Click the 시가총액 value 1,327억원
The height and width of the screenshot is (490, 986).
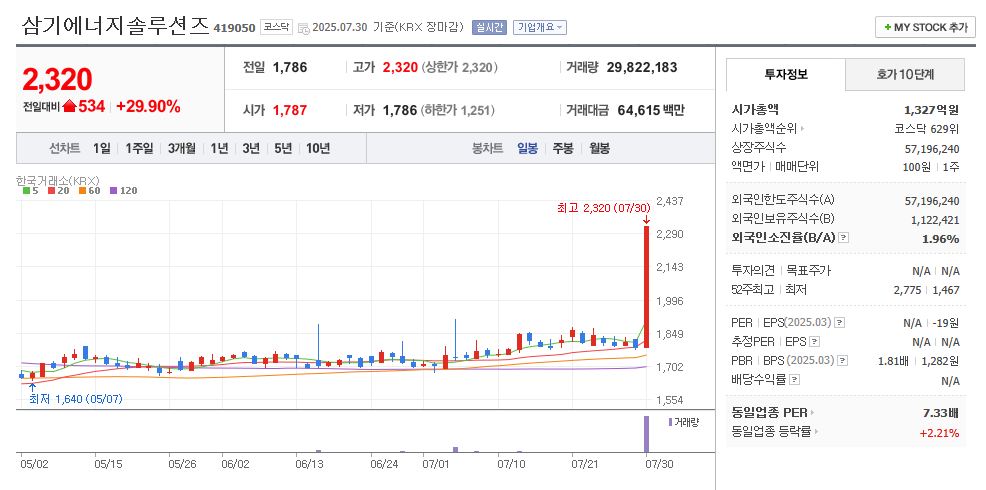click(931, 109)
